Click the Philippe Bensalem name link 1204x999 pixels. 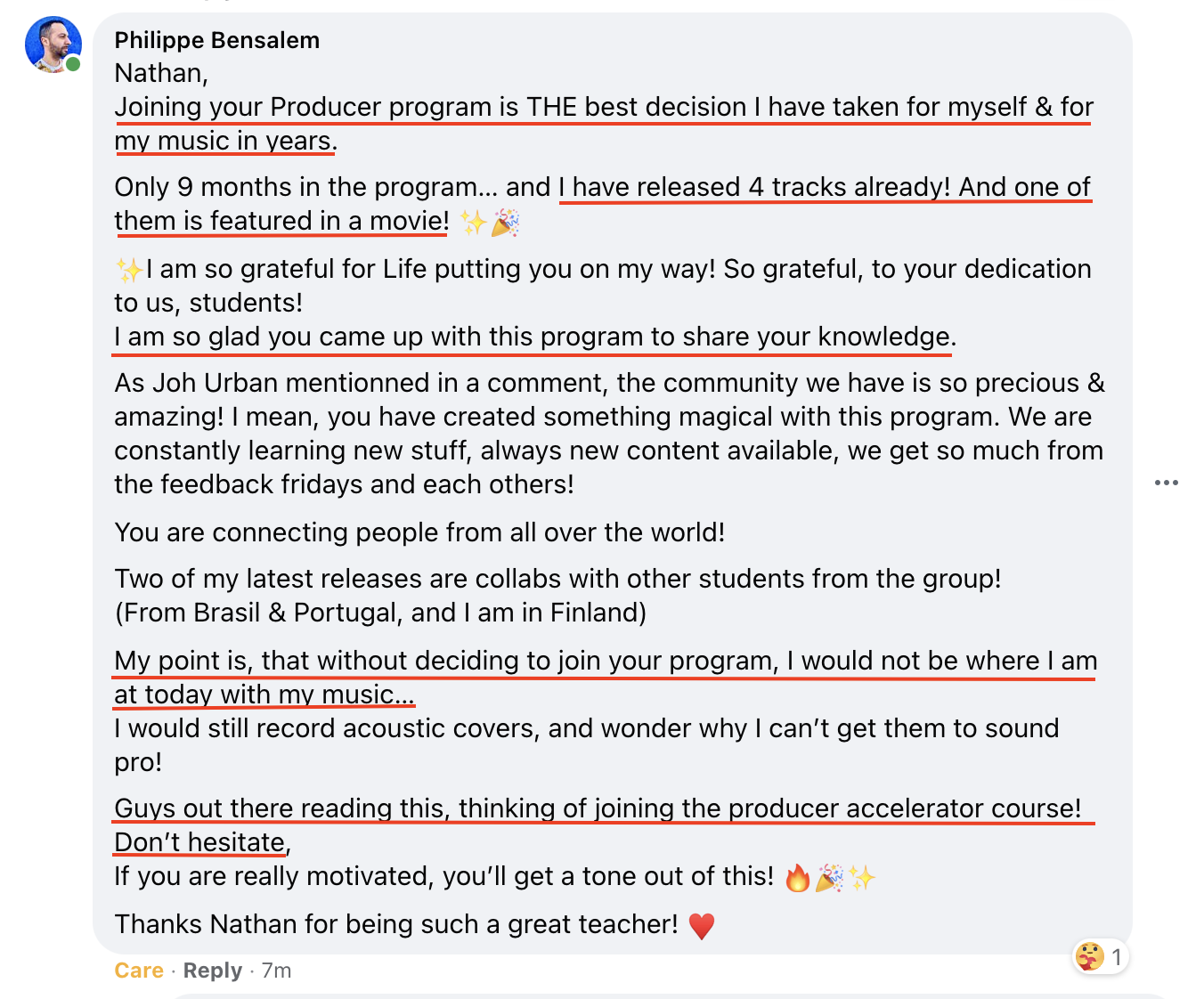[x=217, y=40]
